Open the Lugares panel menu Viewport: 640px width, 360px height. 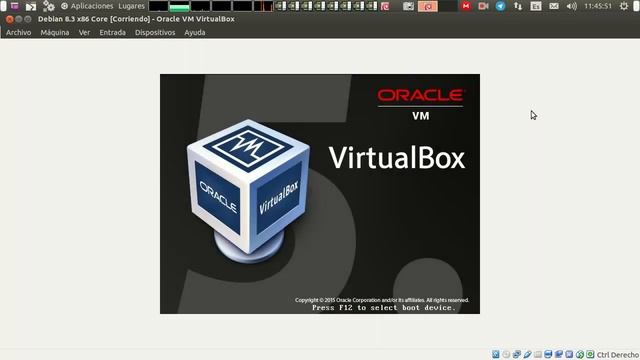tap(131, 6)
